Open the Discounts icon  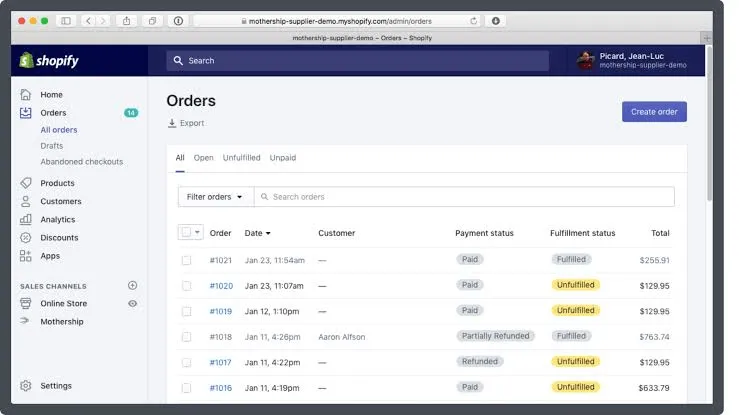pos(25,237)
